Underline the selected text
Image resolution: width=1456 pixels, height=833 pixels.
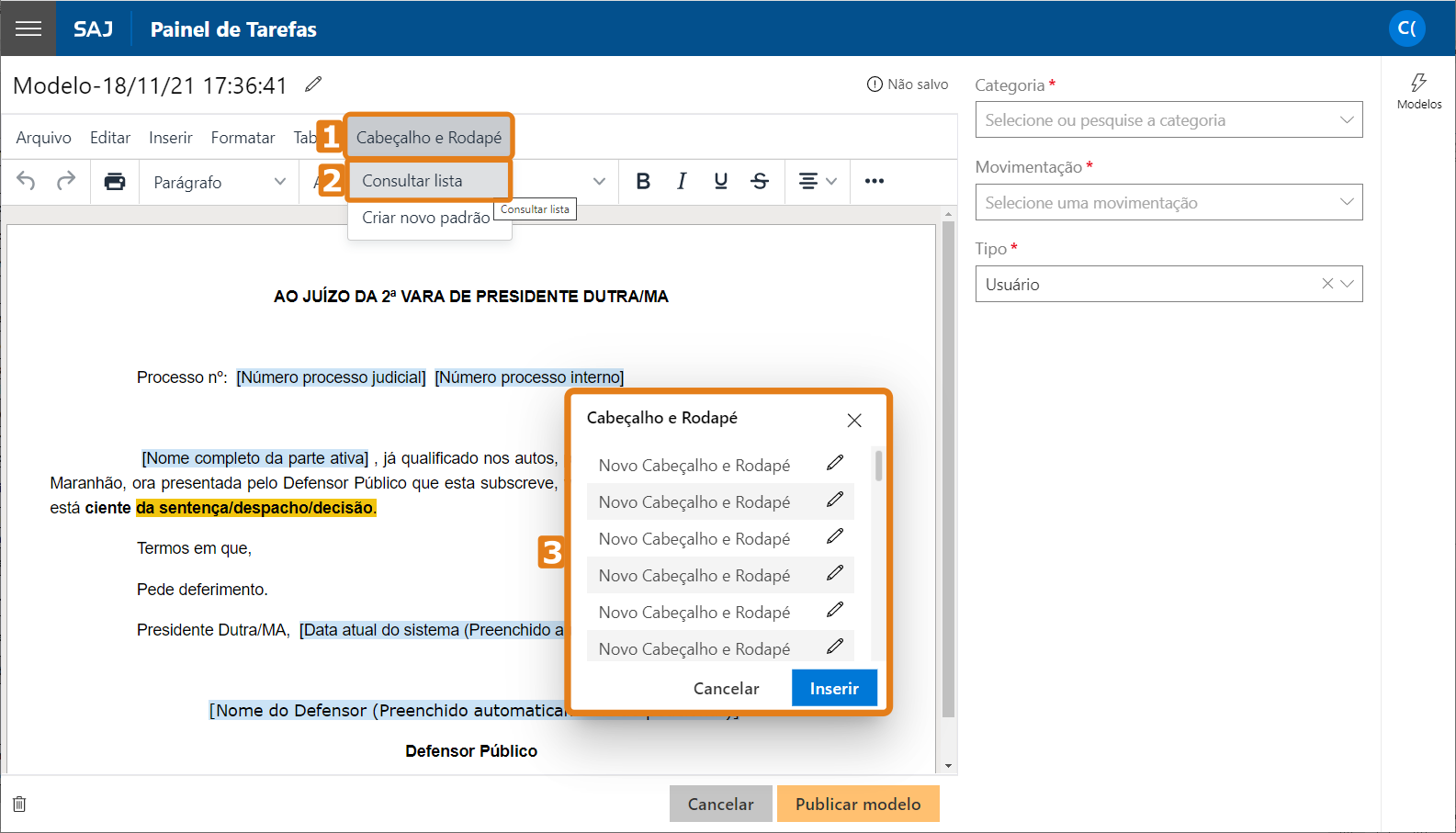coord(721,181)
